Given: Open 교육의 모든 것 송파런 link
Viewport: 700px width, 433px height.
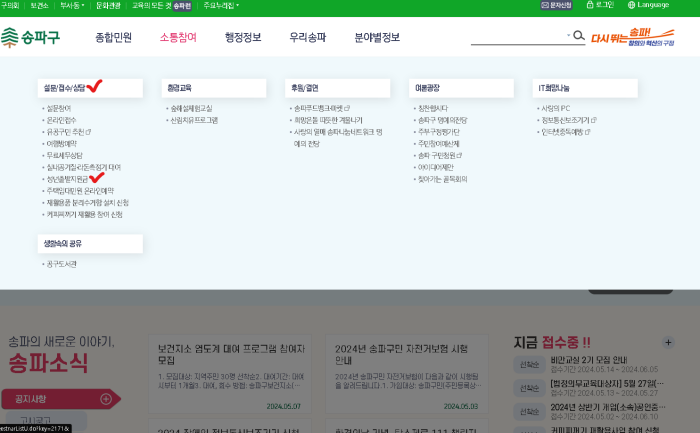Looking at the screenshot, I should [x=162, y=5].
